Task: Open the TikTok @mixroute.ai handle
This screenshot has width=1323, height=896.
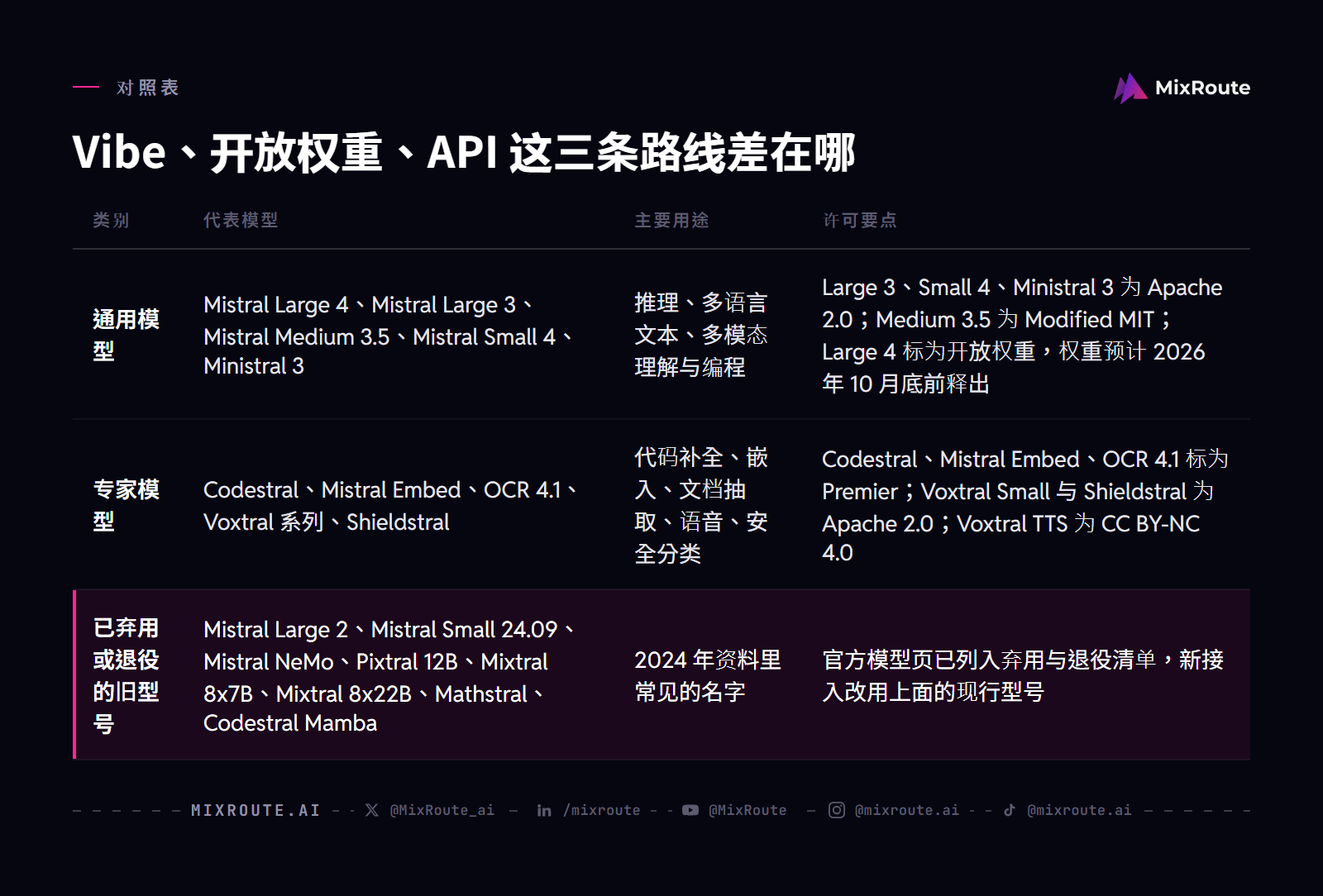Action: [1079, 810]
